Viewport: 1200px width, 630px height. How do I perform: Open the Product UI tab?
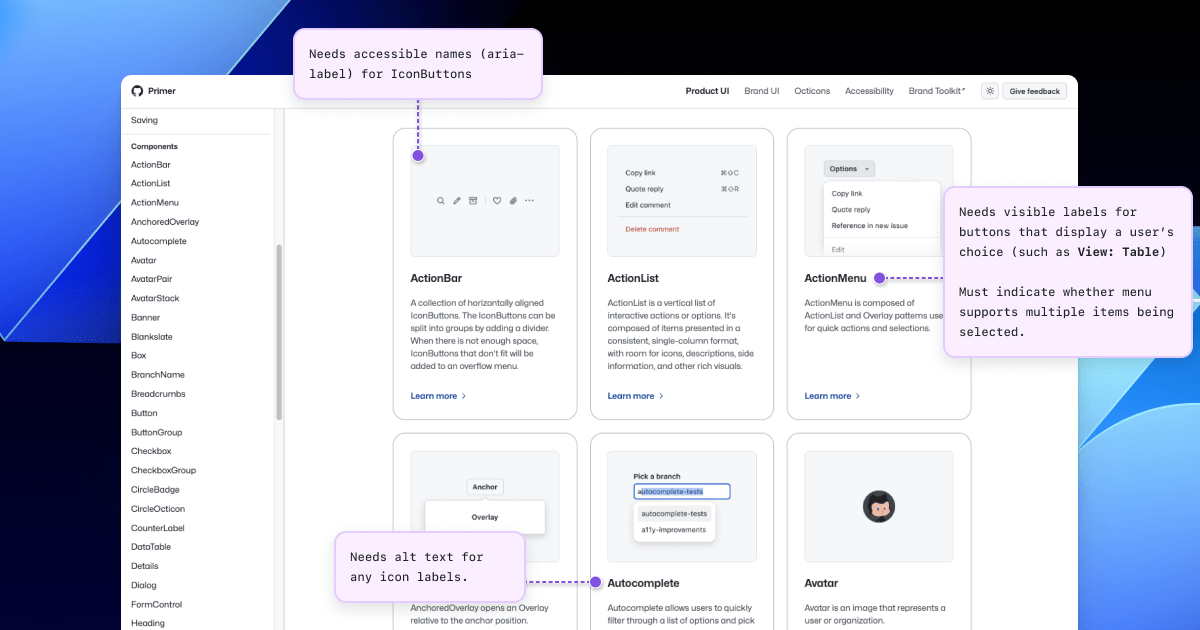point(707,91)
